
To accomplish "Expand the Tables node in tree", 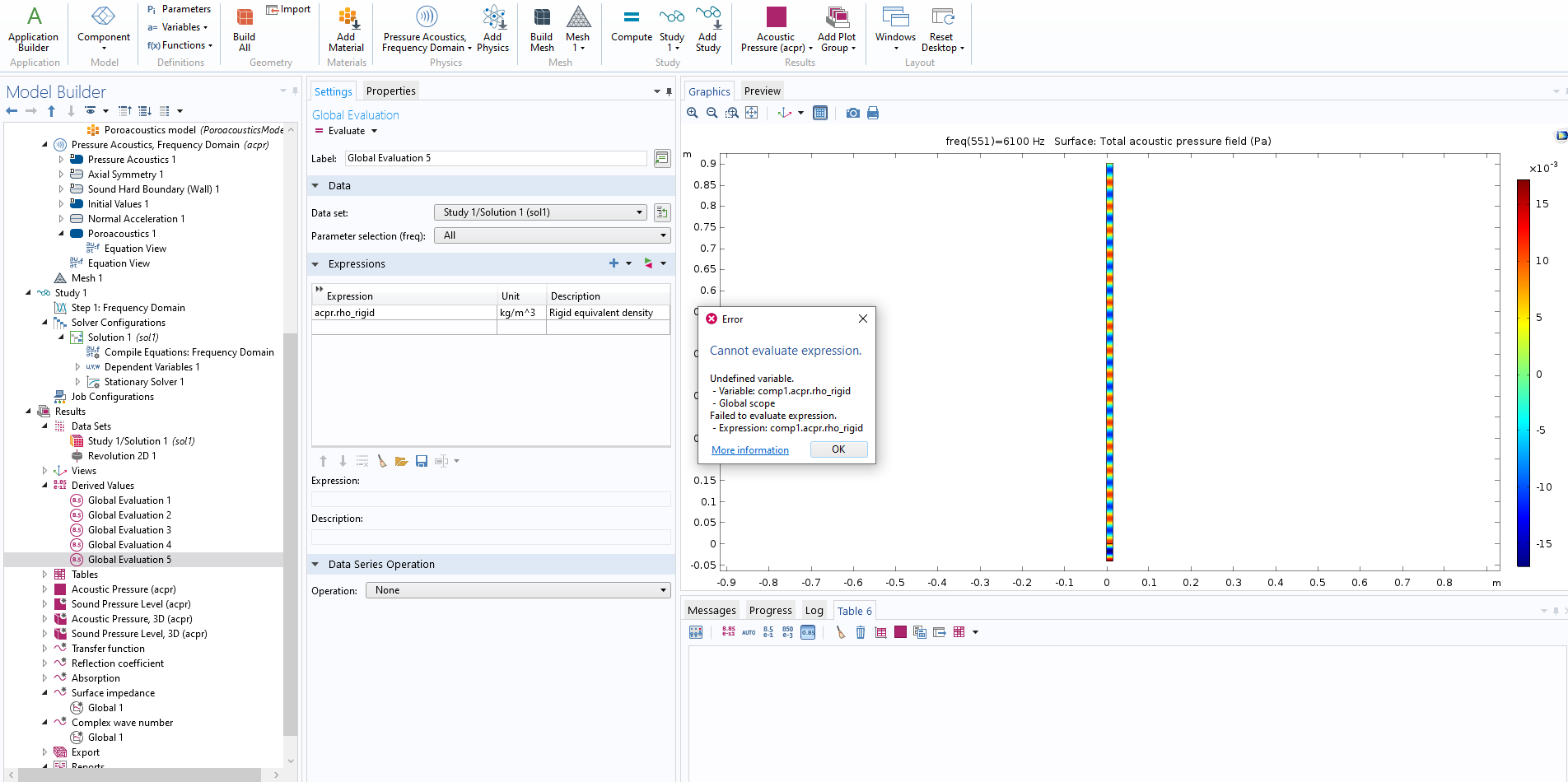I will coord(44,575).
